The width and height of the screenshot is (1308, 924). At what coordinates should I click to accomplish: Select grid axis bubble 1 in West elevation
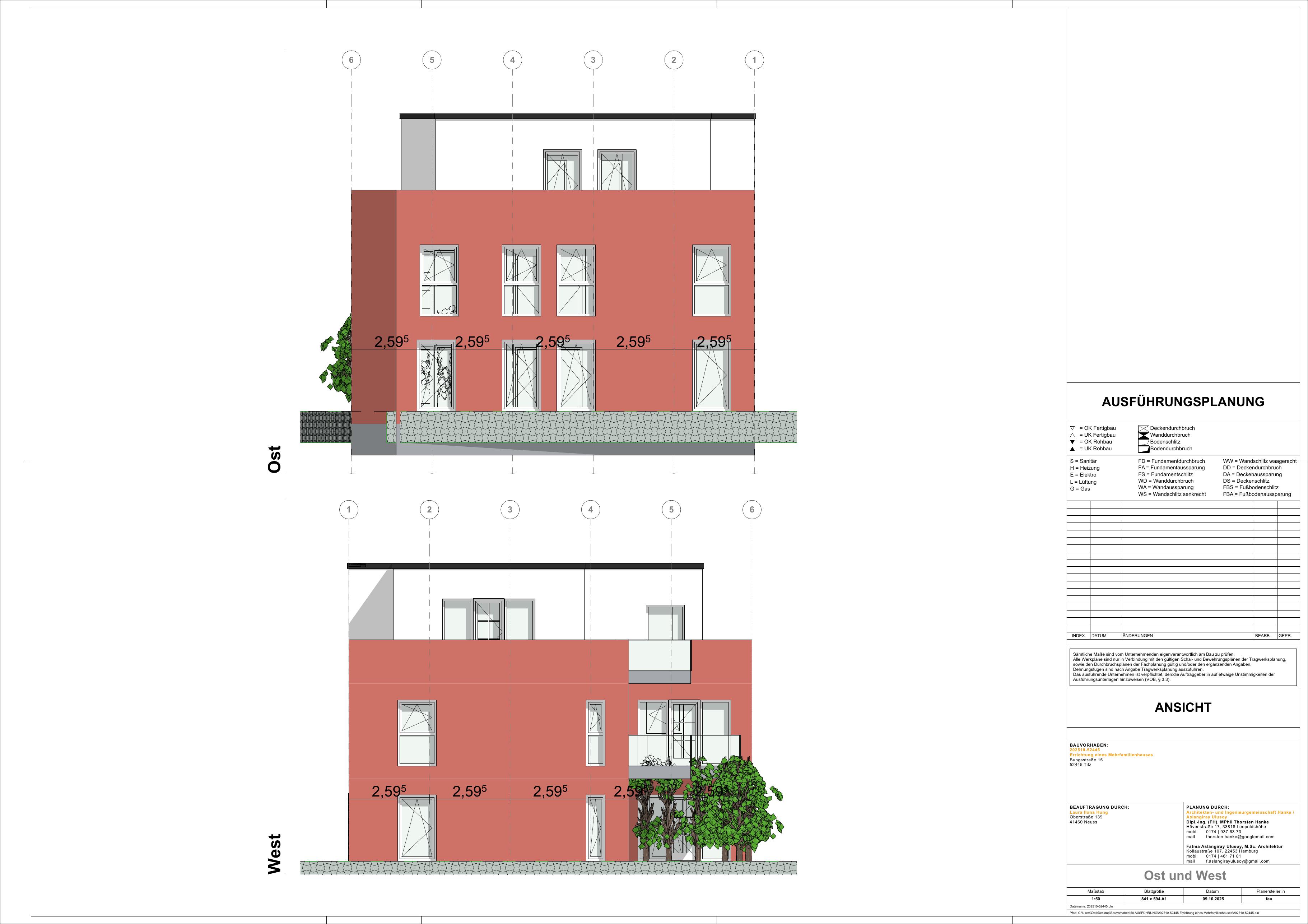click(349, 510)
